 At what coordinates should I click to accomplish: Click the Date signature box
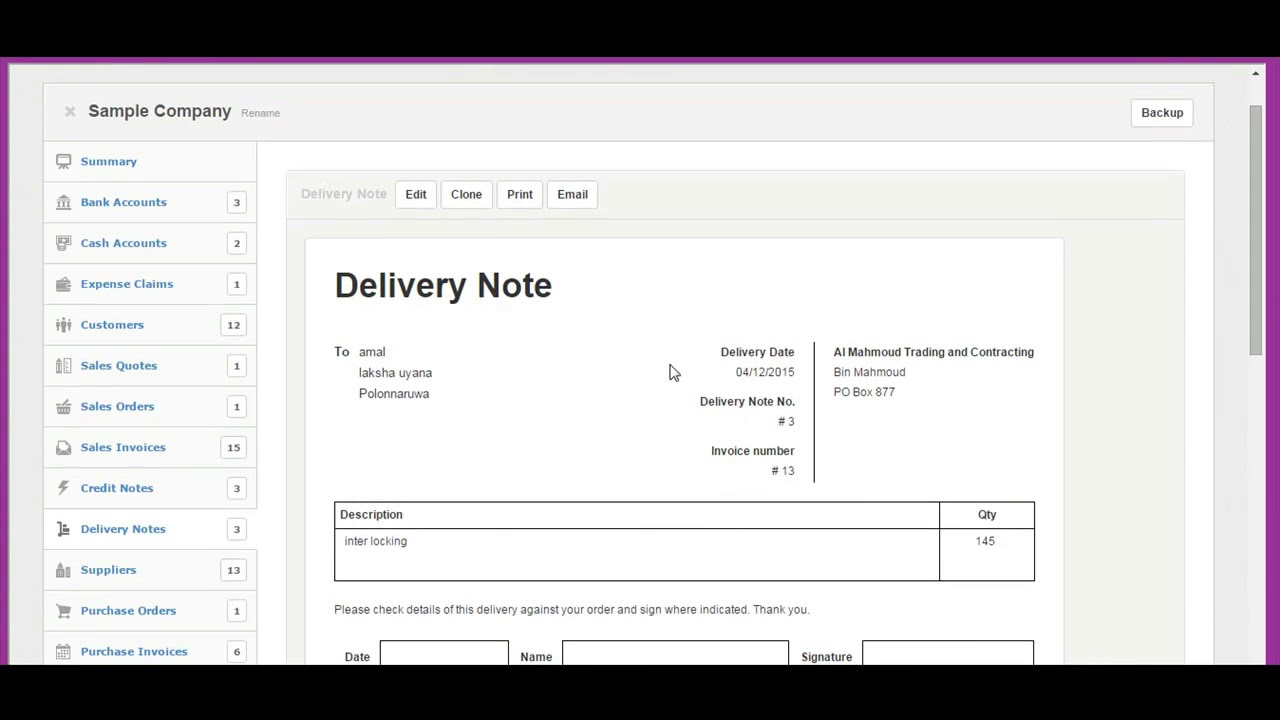[x=444, y=653]
